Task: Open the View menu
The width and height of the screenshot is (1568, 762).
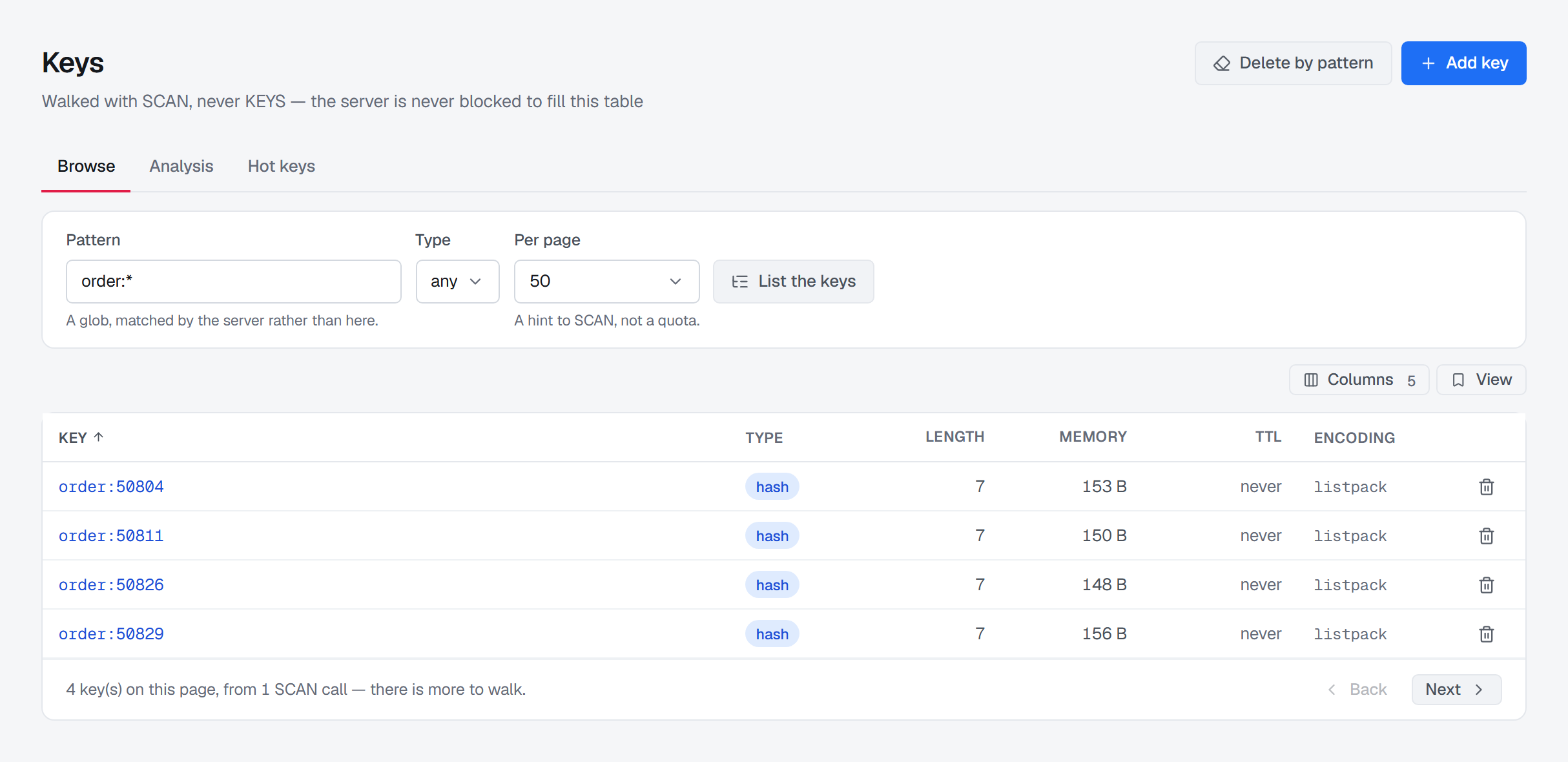Action: pyautogui.click(x=1481, y=380)
